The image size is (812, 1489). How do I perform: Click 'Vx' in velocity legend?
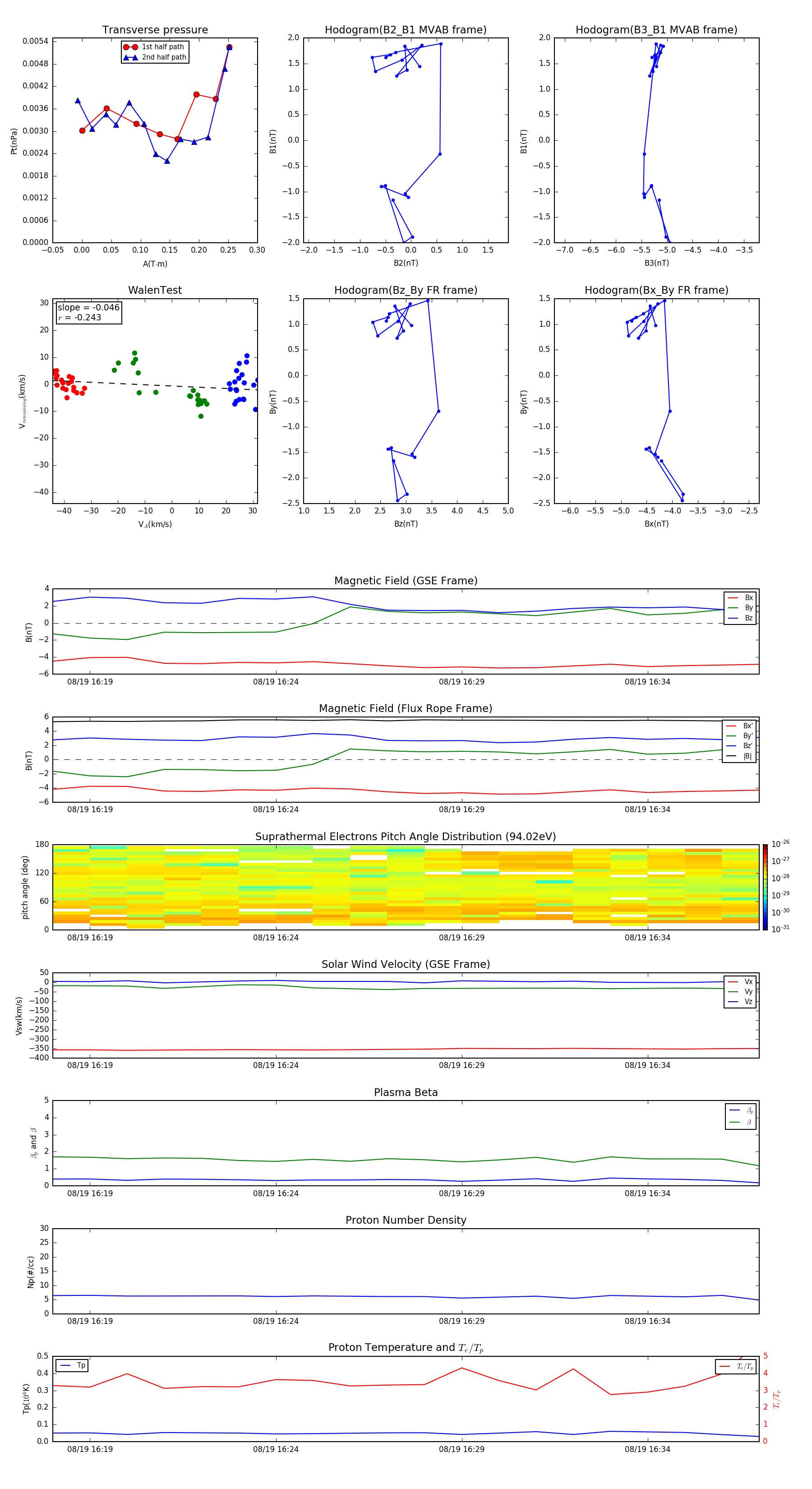[741, 981]
